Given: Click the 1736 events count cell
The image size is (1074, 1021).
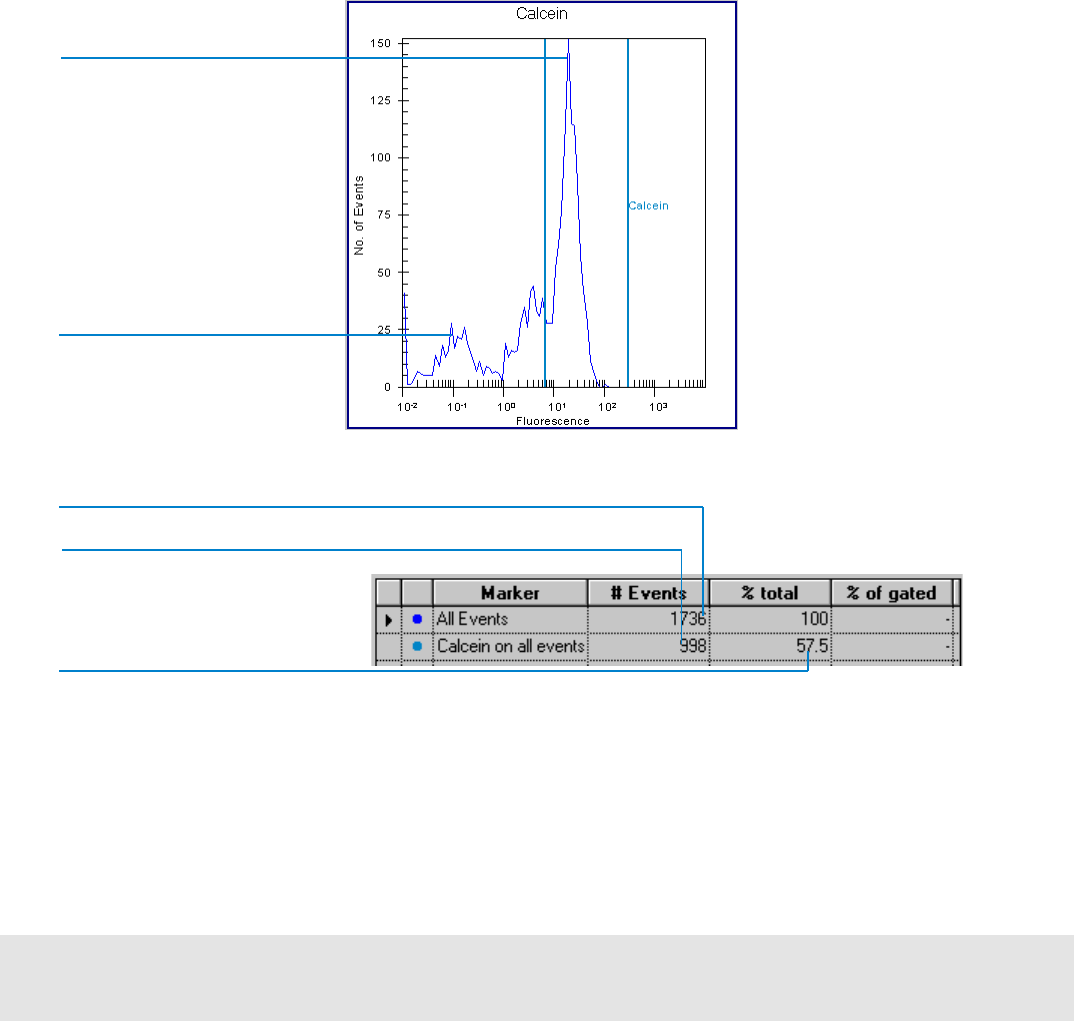Looking at the screenshot, I should [x=649, y=619].
